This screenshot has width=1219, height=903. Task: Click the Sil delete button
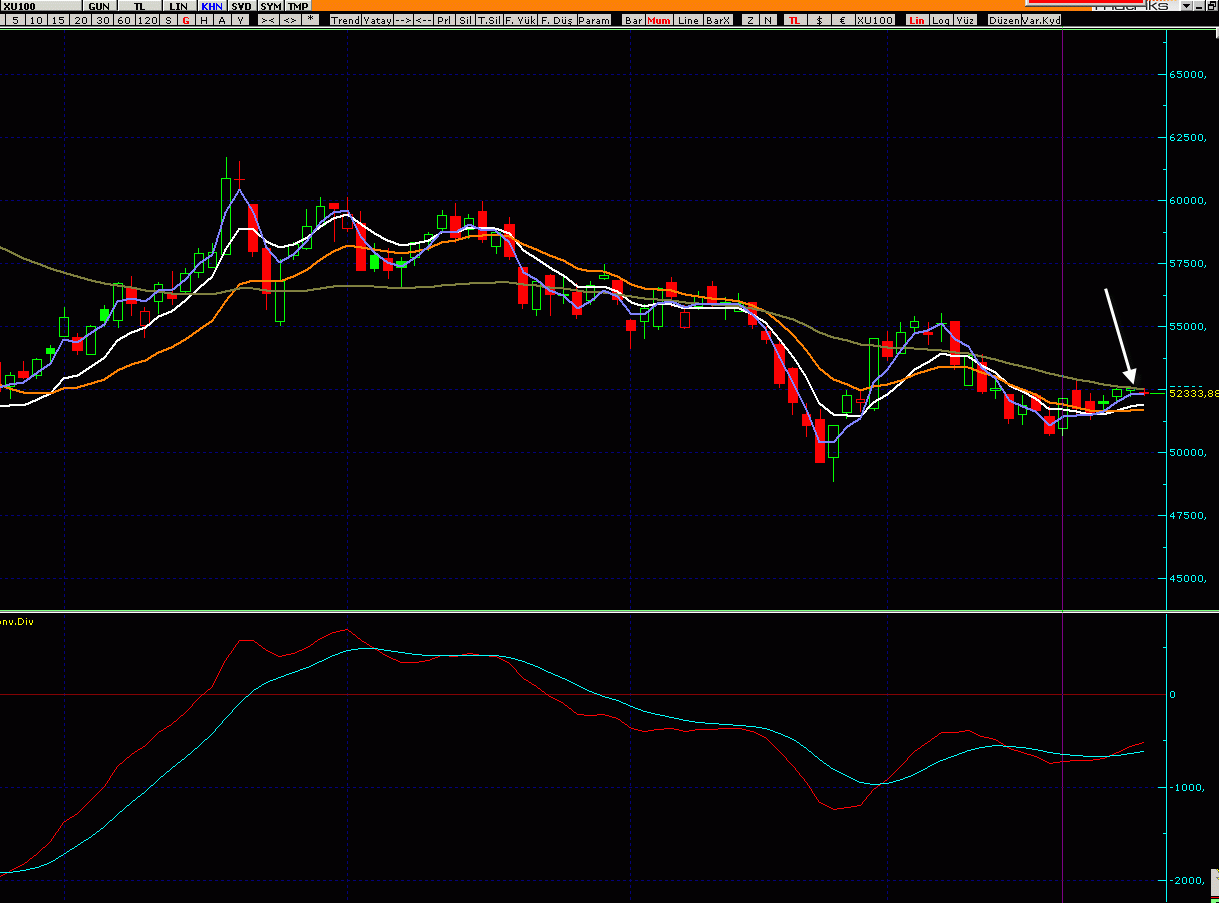465,20
